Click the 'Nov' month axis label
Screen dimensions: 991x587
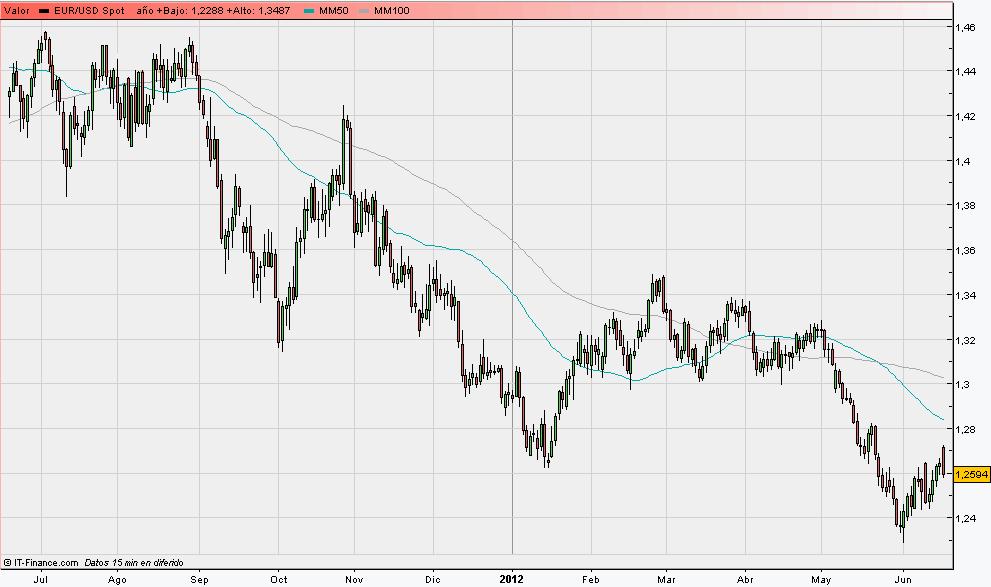[355, 579]
